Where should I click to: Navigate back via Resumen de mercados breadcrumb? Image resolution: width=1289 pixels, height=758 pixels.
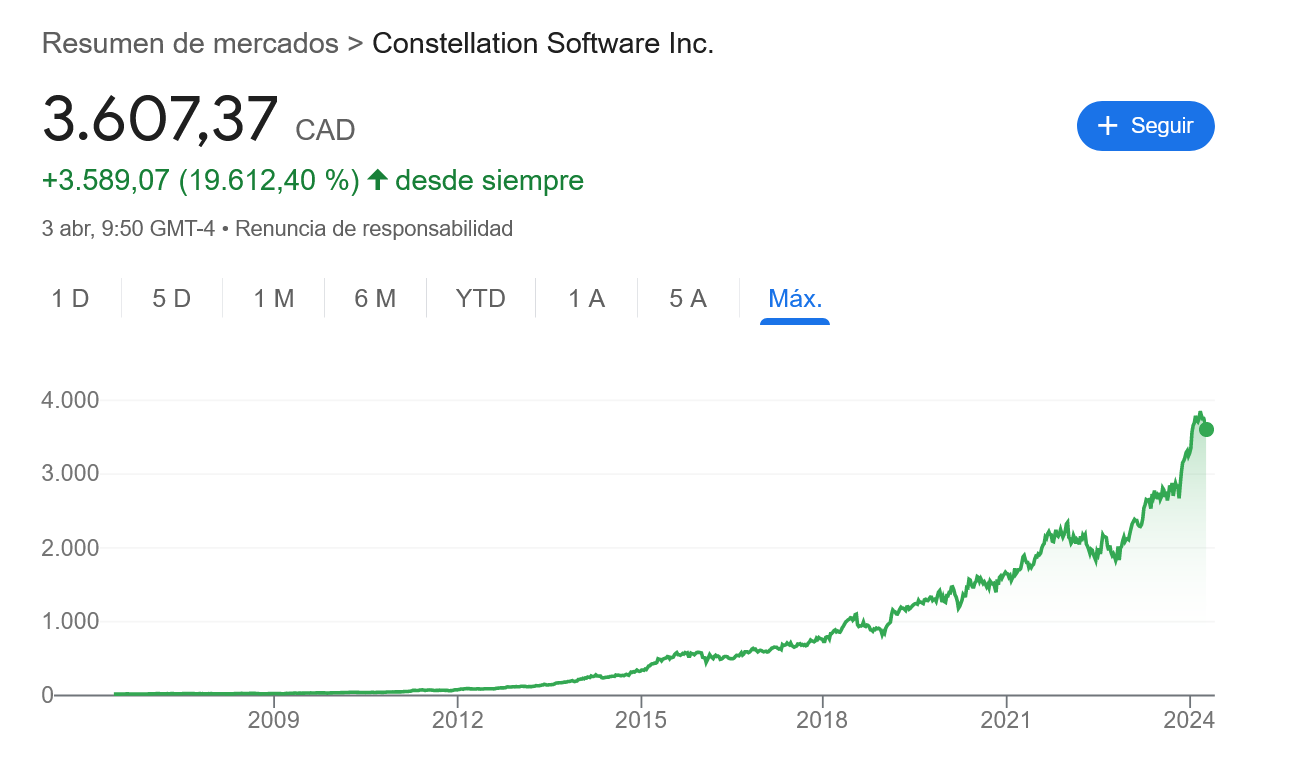click(x=187, y=44)
